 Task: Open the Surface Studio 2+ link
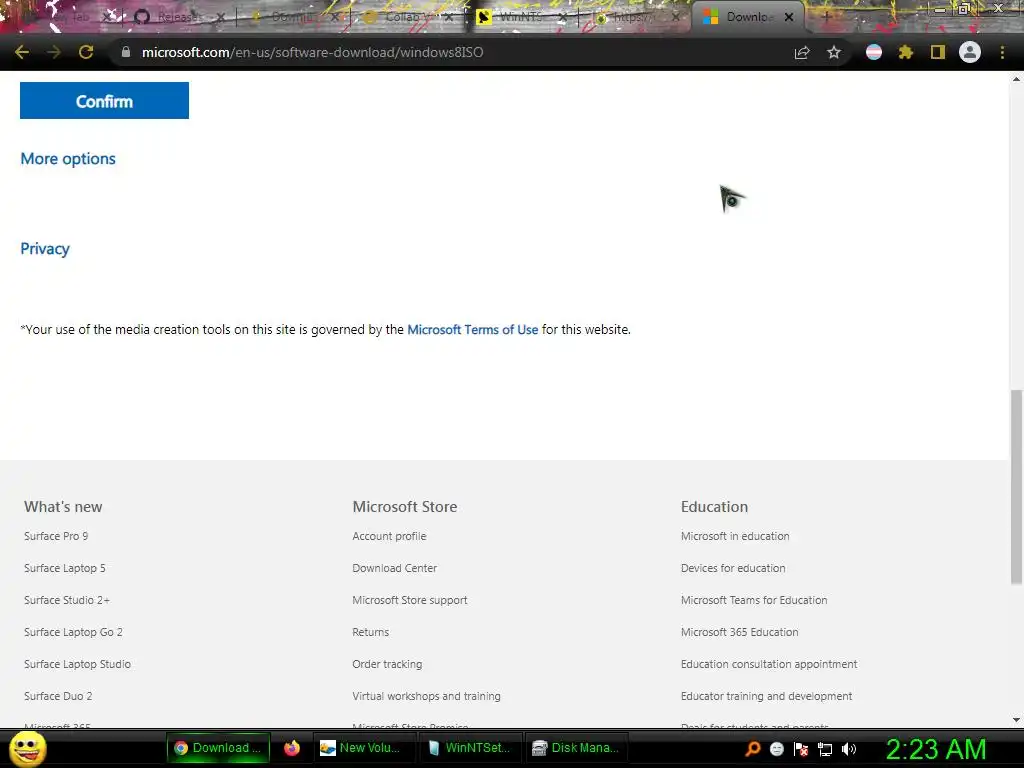click(x=67, y=600)
